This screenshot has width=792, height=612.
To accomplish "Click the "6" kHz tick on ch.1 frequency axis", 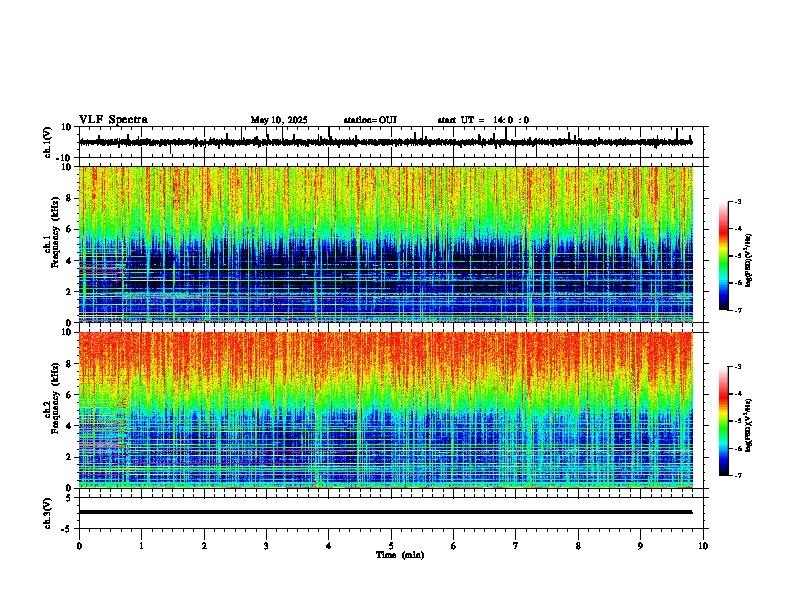I will [69, 230].
